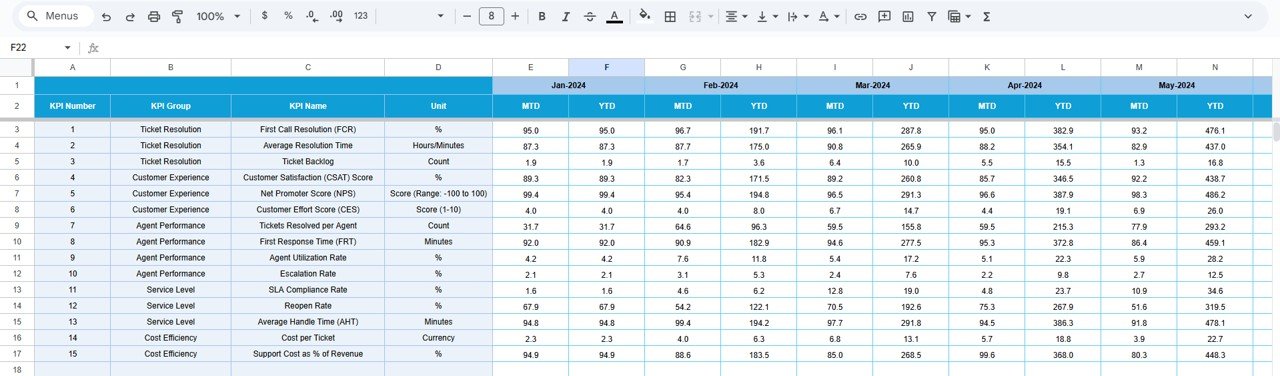Image resolution: width=1280 pixels, height=376 pixels.
Task: Increase font size with plus button
Action: pos(515,16)
